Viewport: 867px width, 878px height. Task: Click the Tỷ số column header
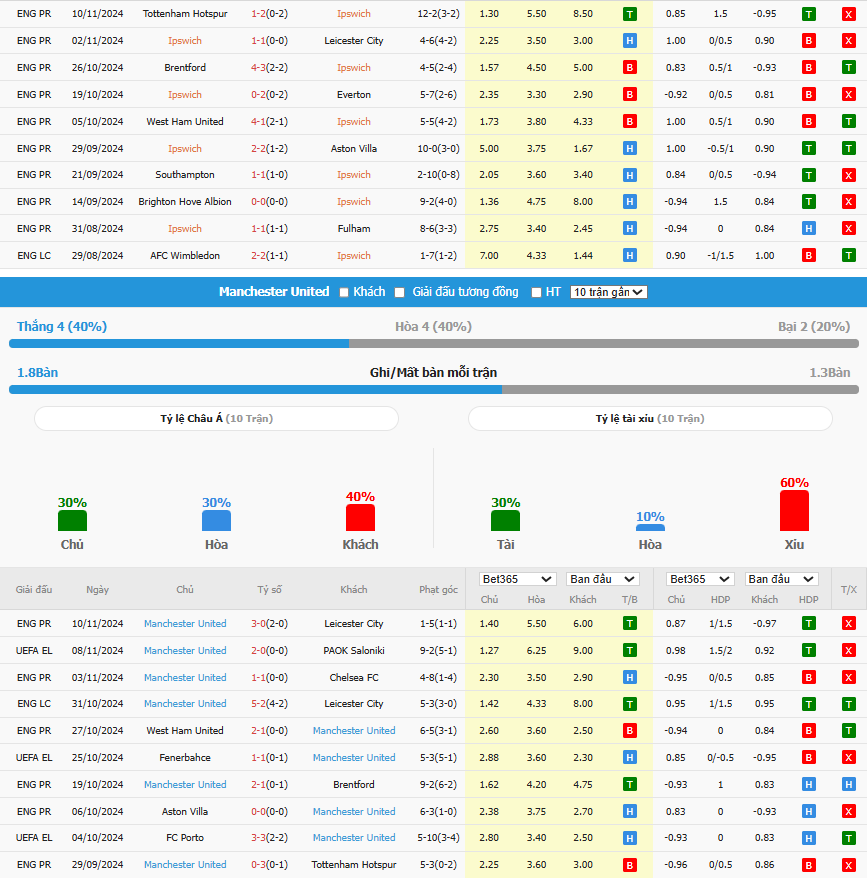269,589
